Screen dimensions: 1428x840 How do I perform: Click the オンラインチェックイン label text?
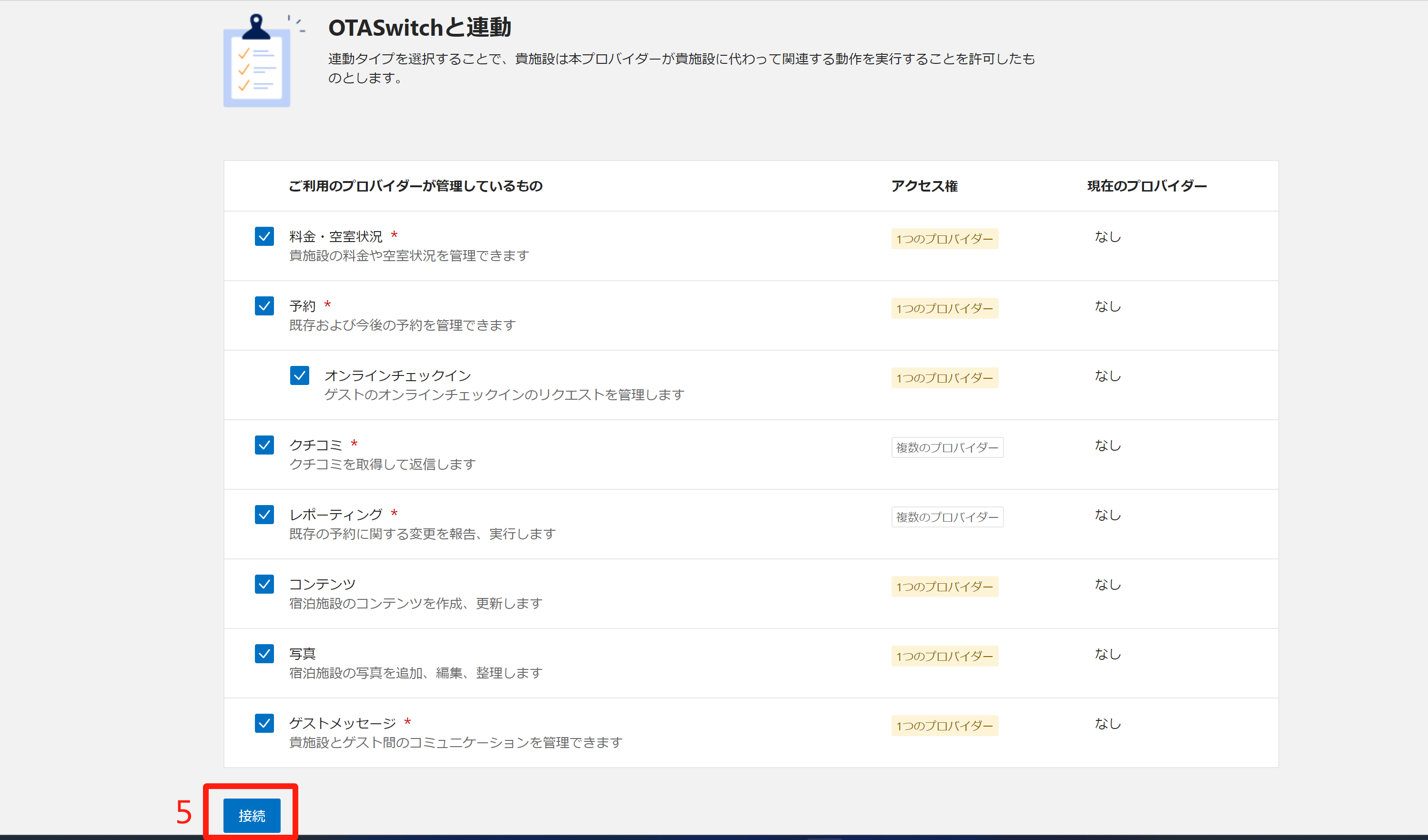(398, 376)
